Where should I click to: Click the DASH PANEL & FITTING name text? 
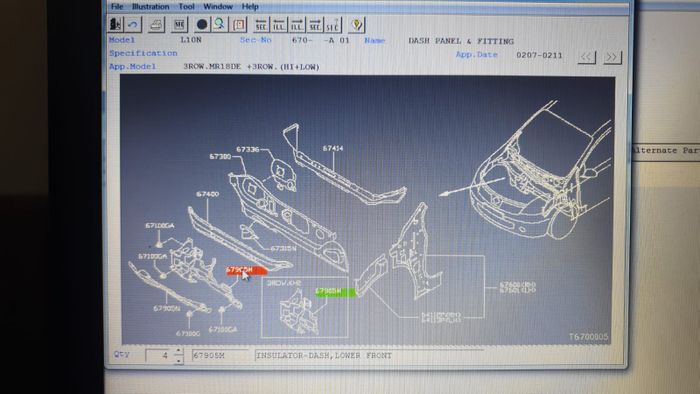click(461, 41)
